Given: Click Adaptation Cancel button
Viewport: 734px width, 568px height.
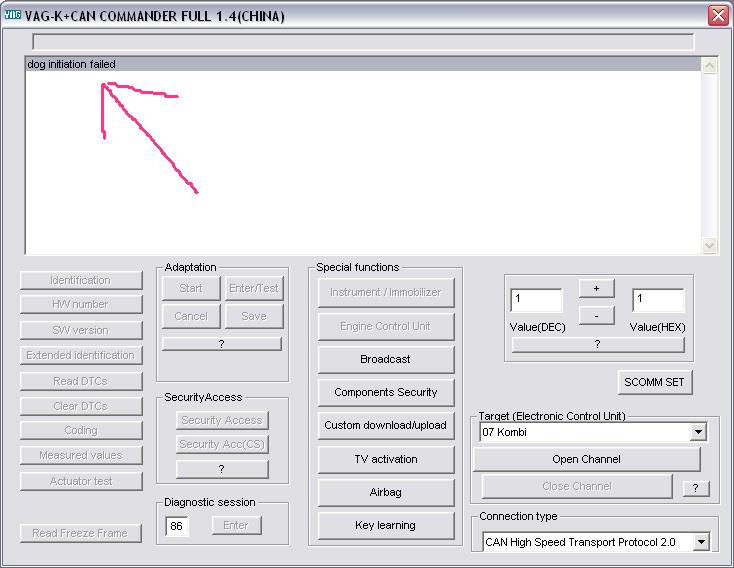Looking at the screenshot, I should click(191, 317).
